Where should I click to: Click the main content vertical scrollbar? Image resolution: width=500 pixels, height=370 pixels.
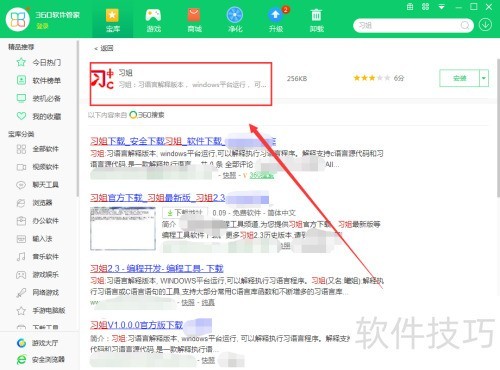point(498,127)
